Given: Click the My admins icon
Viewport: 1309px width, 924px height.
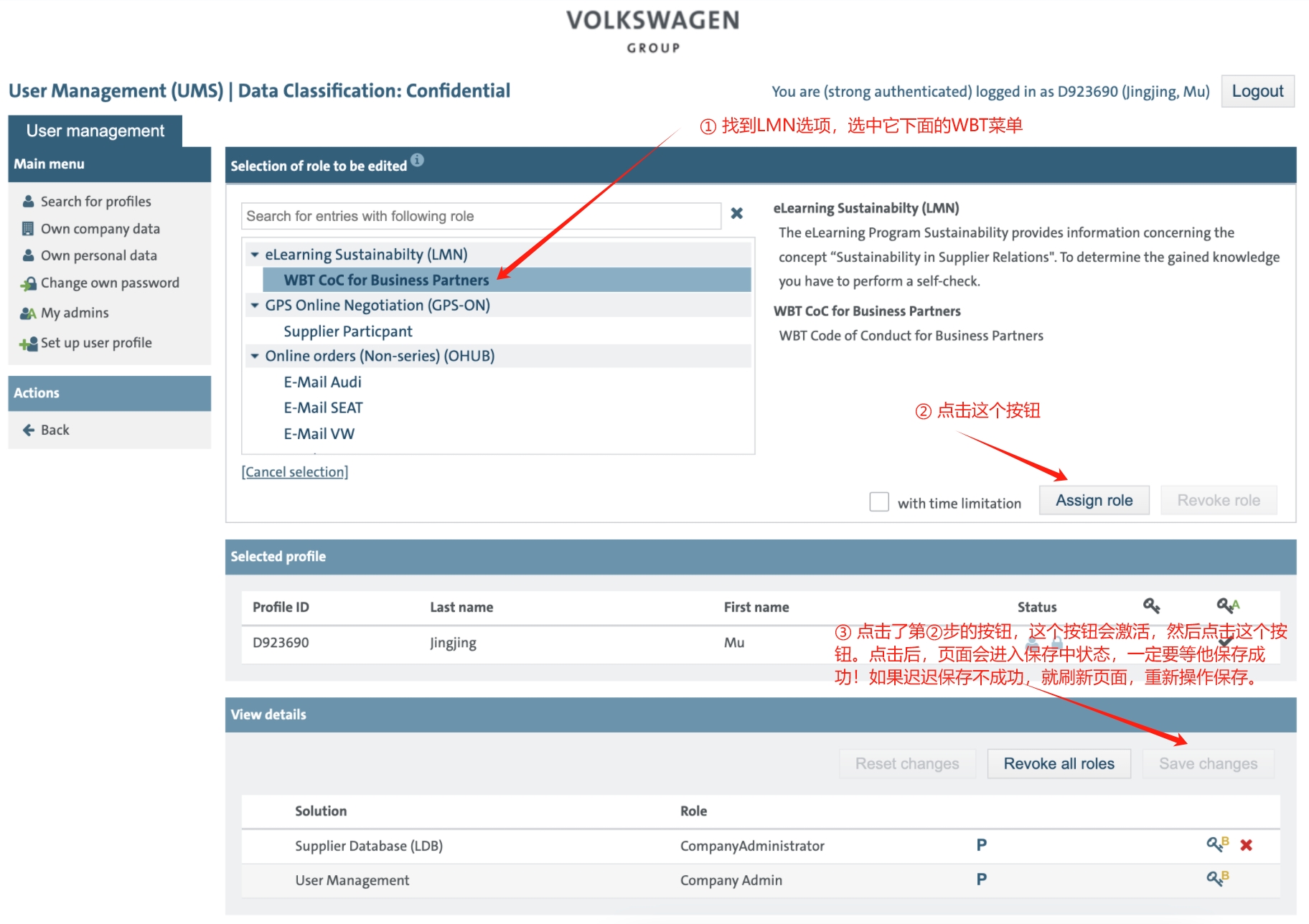Looking at the screenshot, I should coord(28,313).
